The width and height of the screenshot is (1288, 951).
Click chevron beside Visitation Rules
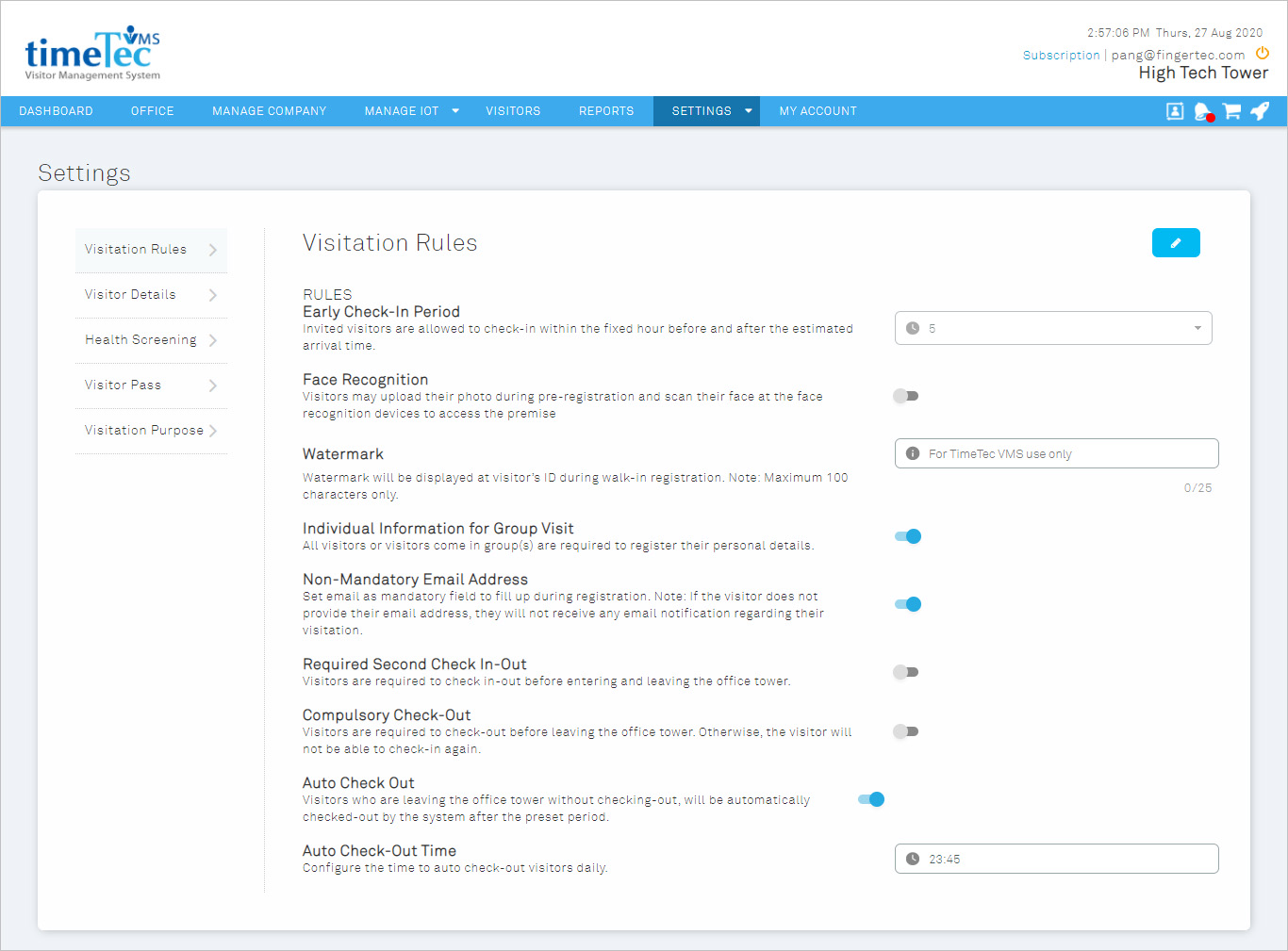213,250
